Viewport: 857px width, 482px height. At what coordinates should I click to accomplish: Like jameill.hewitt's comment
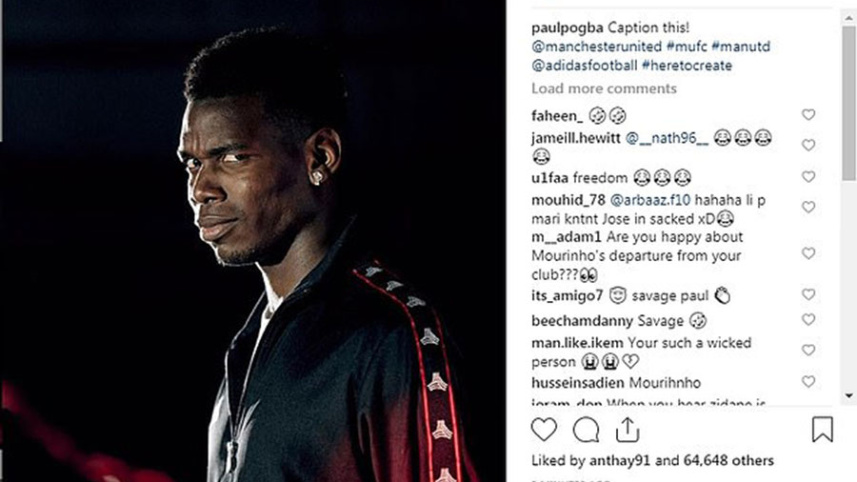(808, 145)
